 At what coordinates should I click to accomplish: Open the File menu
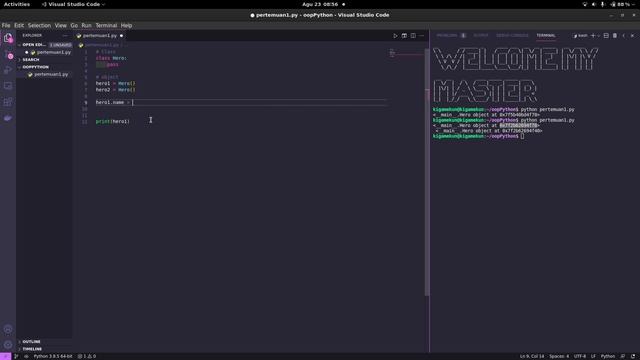pos(6,25)
